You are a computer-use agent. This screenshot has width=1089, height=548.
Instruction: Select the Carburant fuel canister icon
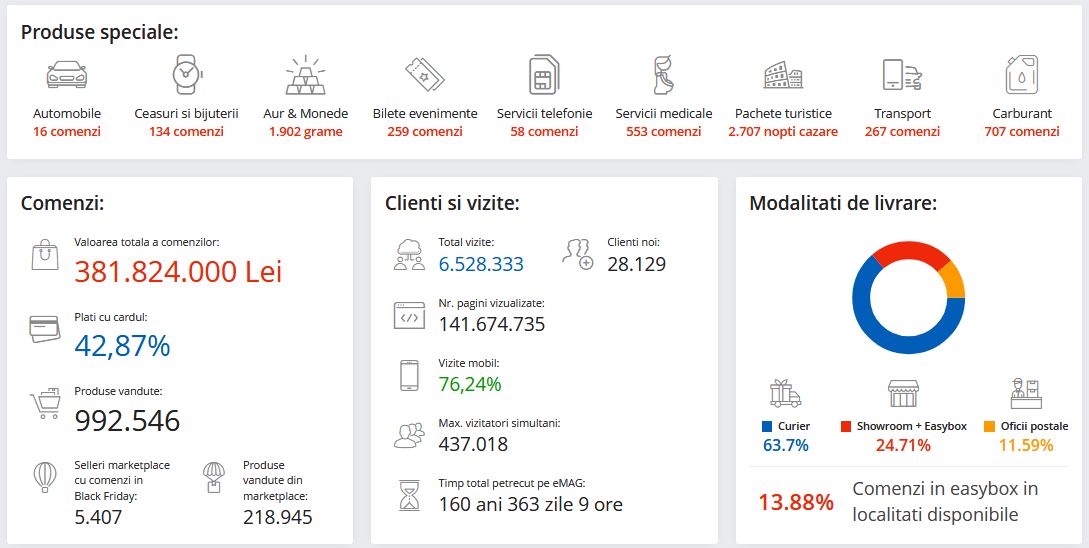[x=1021, y=75]
